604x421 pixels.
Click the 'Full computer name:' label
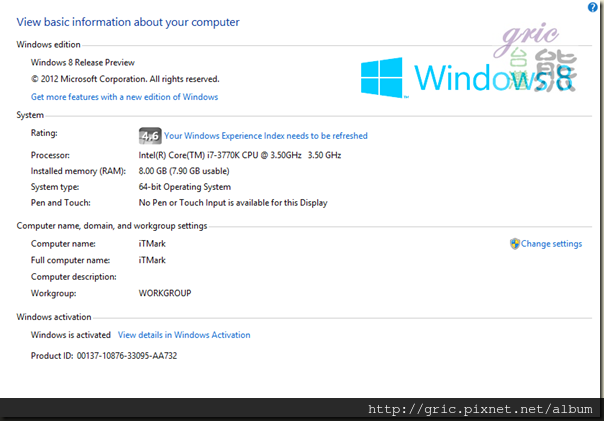click(70, 260)
